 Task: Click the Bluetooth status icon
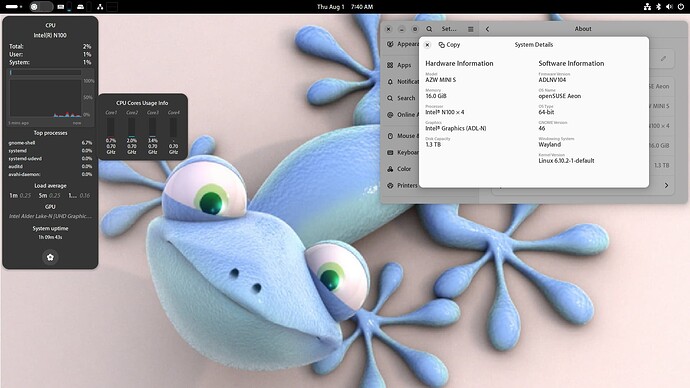point(659,7)
